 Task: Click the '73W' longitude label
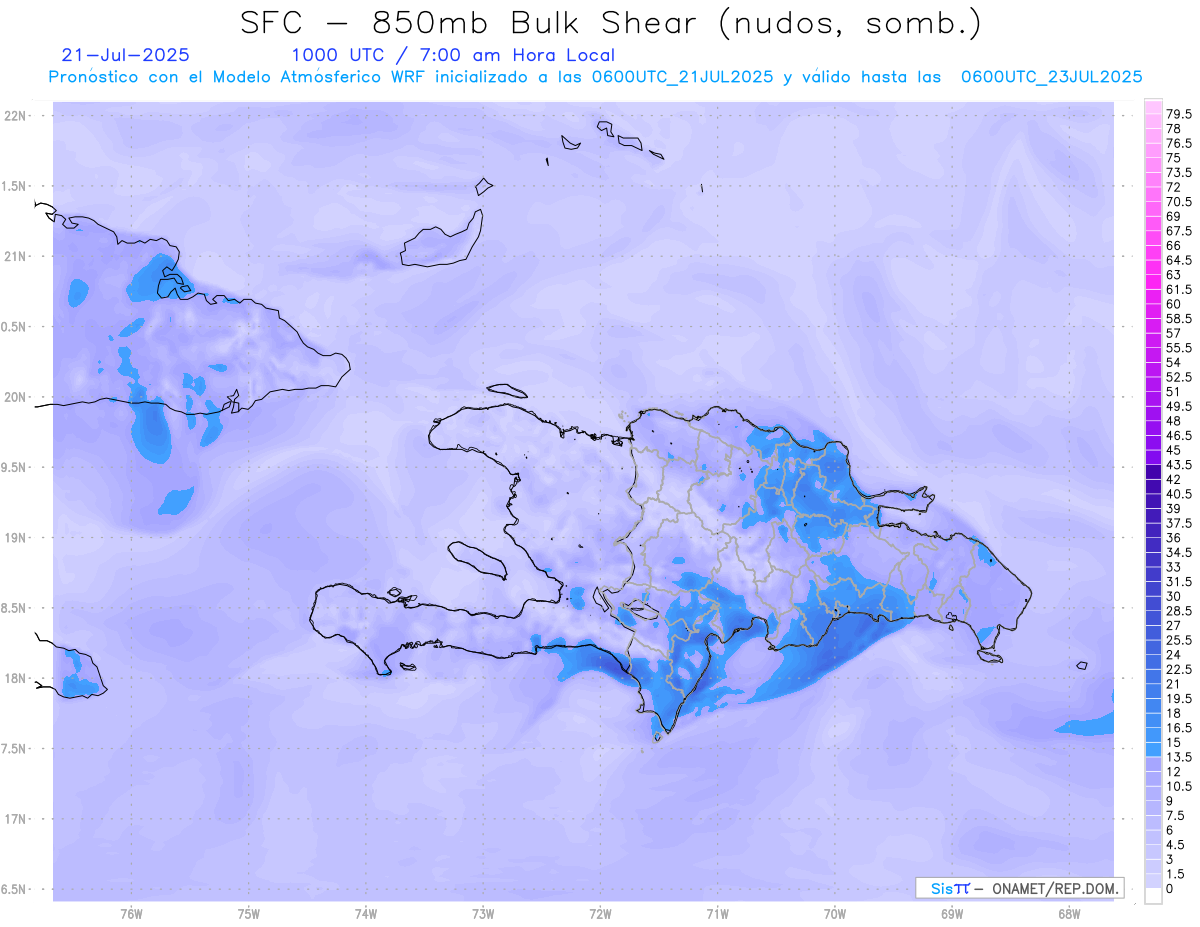pyautogui.click(x=483, y=915)
